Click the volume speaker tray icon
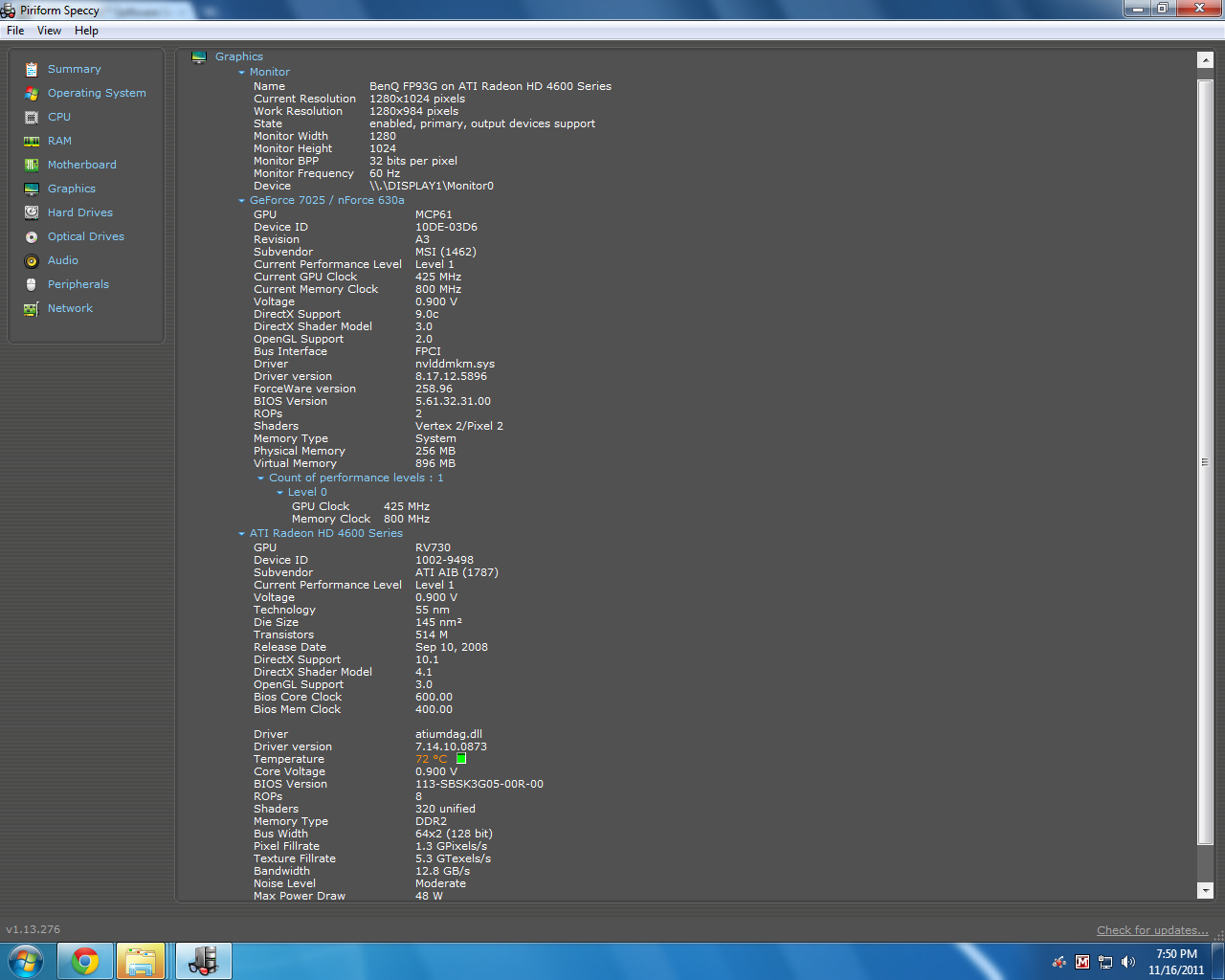 (1128, 962)
